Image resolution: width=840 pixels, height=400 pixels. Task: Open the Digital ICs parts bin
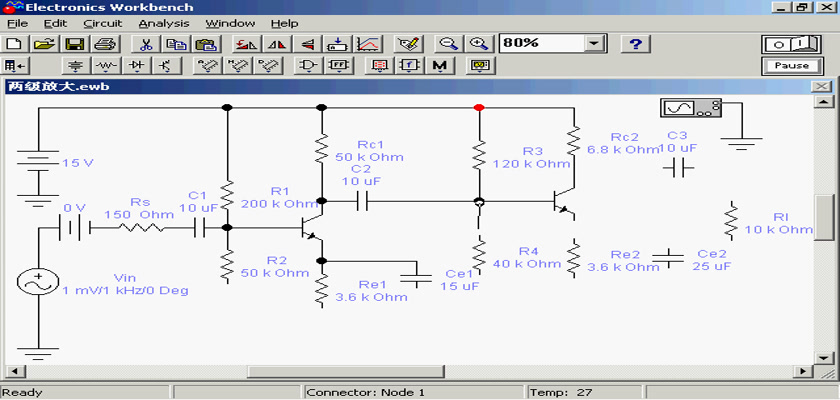pos(267,66)
